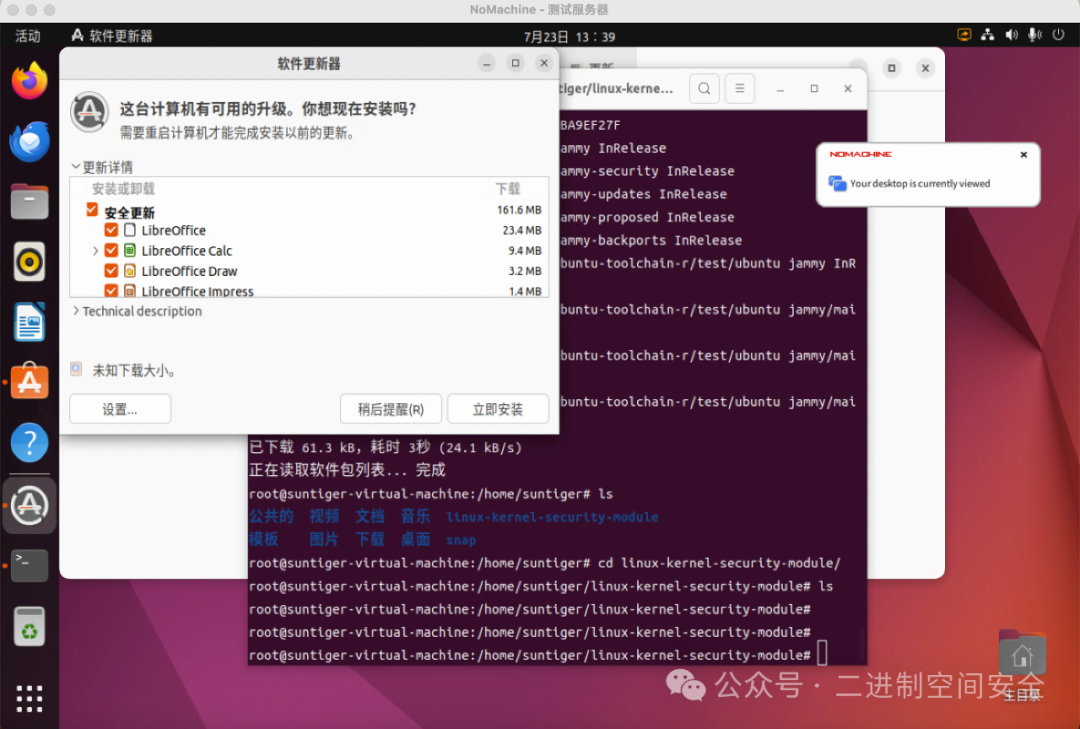The width and height of the screenshot is (1080, 729).
Task: Open the network status icon in top bar
Action: pos(988,35)
